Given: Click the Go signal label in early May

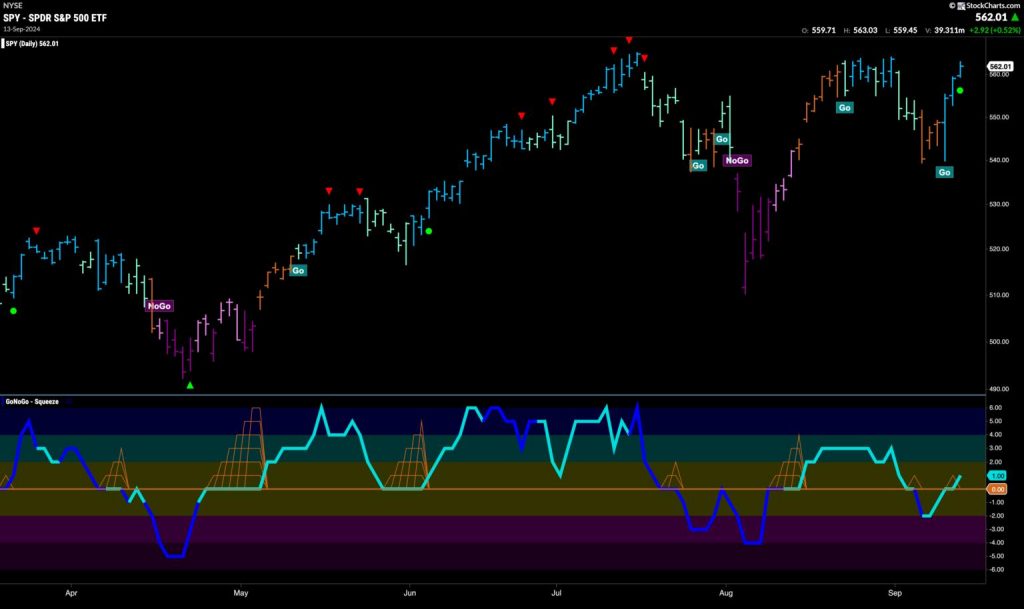Looking at the screenshot, I should 298,270.
